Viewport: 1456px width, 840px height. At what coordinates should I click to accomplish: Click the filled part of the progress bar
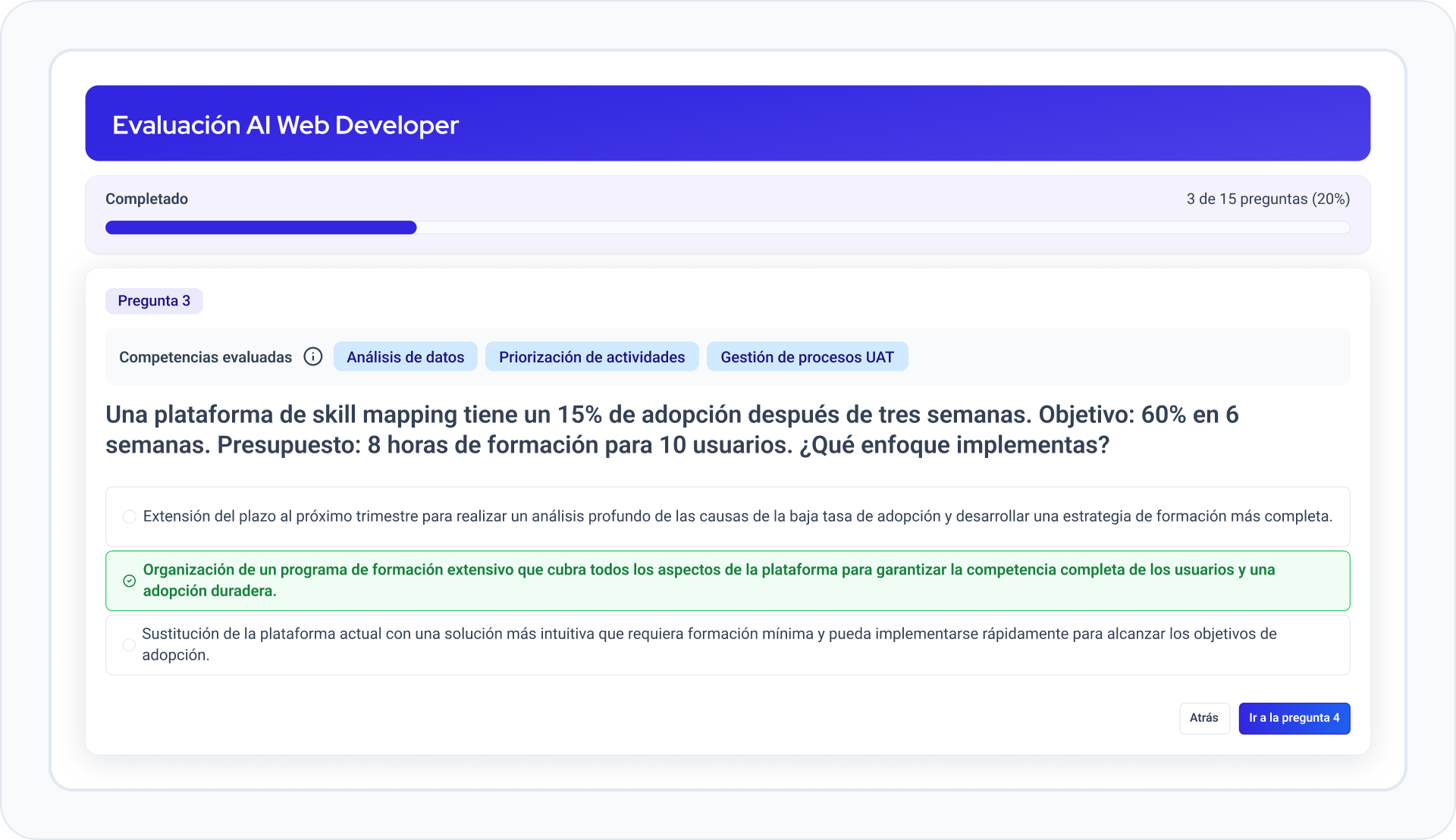pos(261,227)
